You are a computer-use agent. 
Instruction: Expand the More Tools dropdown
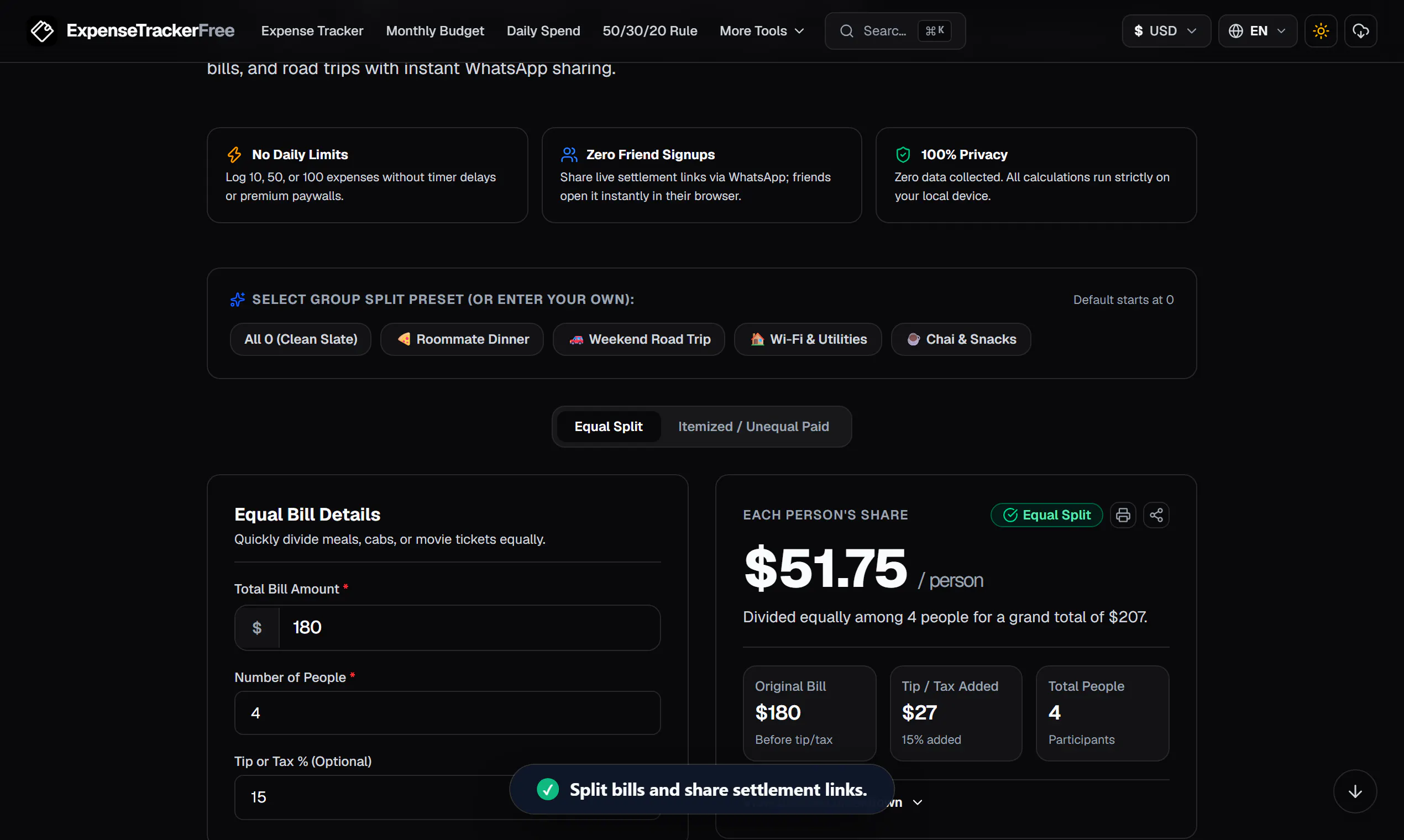762,30
